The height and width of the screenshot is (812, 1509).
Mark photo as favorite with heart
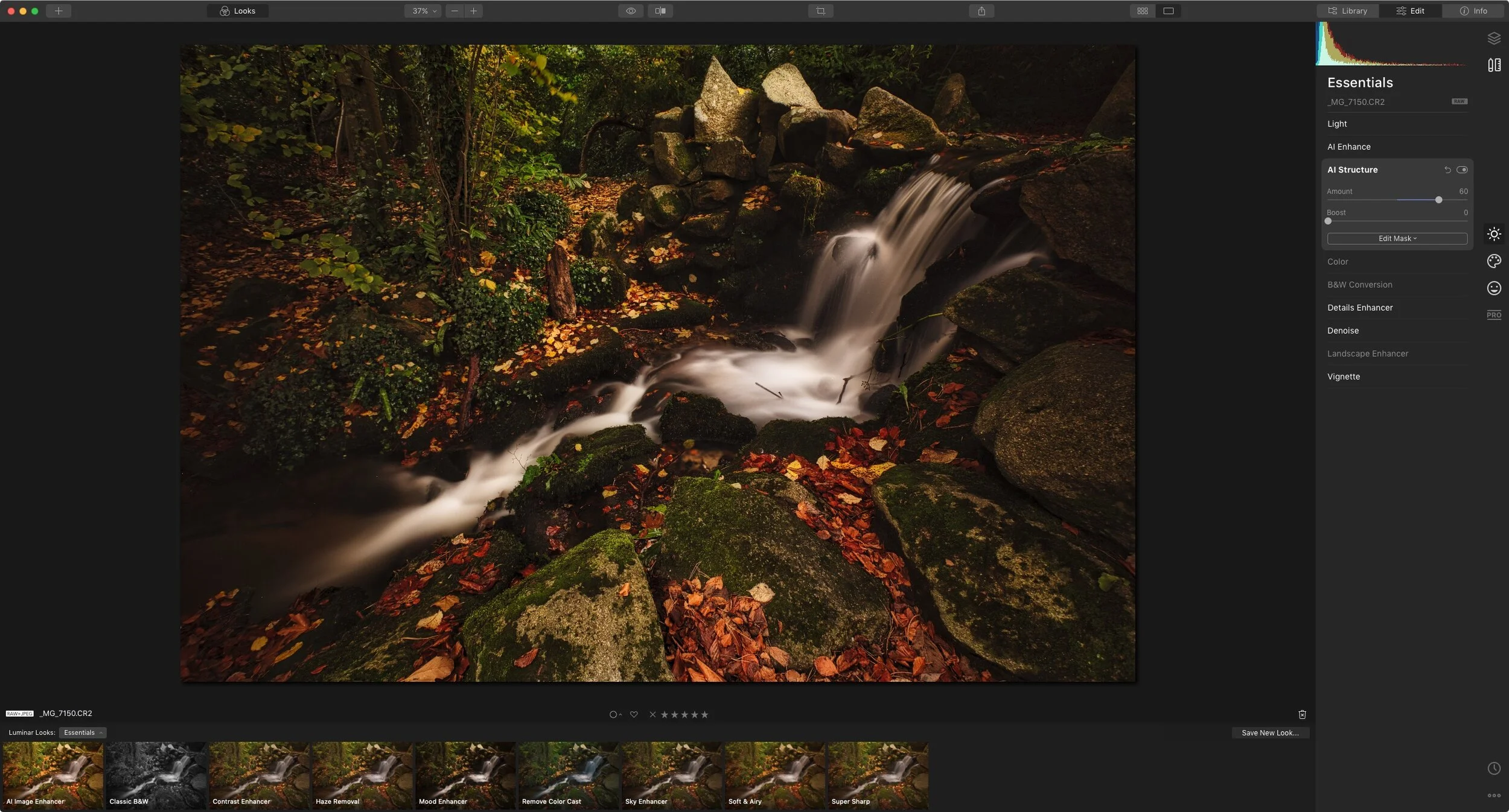[634, 714]
